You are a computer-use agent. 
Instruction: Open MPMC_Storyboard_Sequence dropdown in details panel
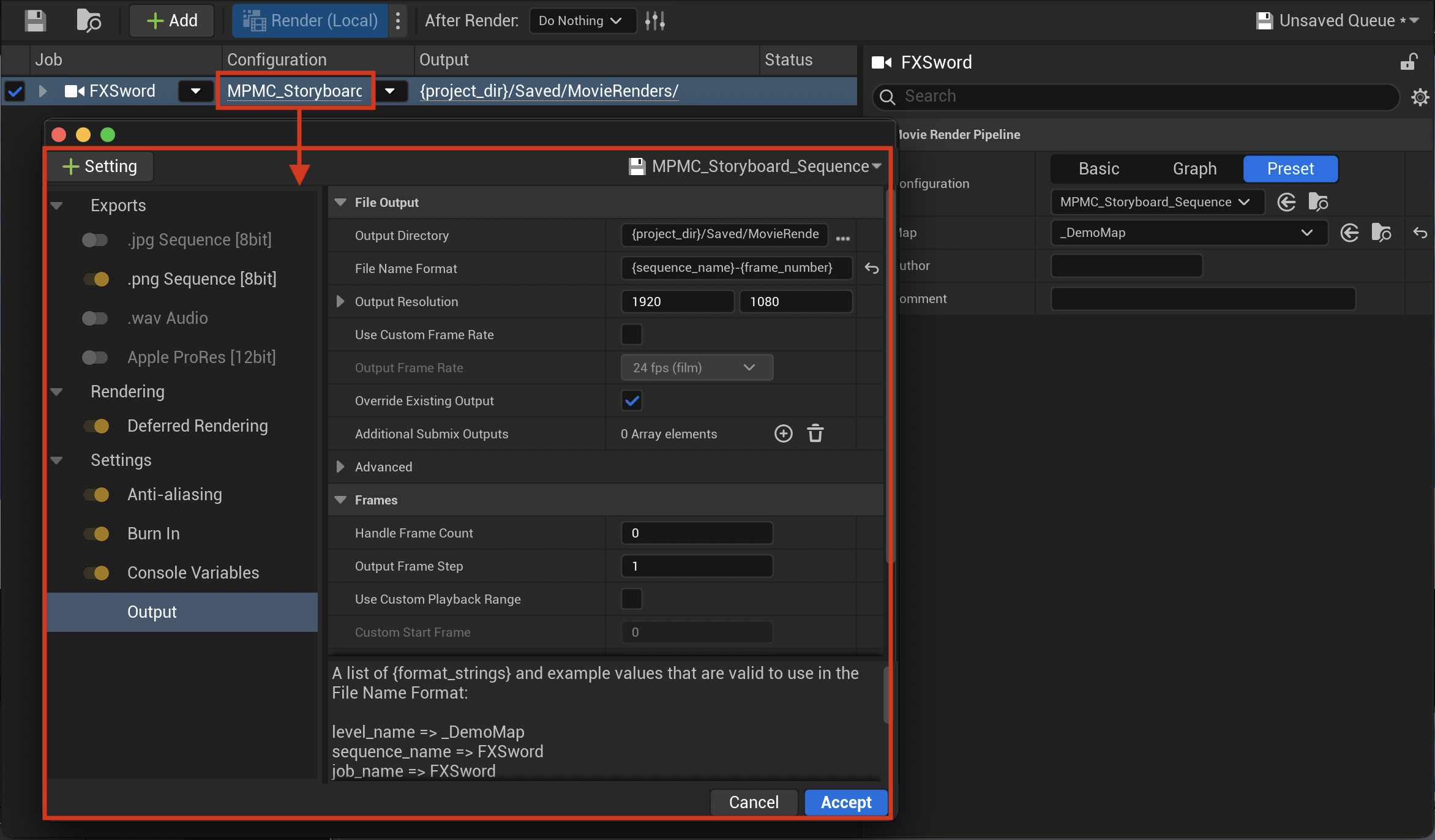tap(1157, 202)
